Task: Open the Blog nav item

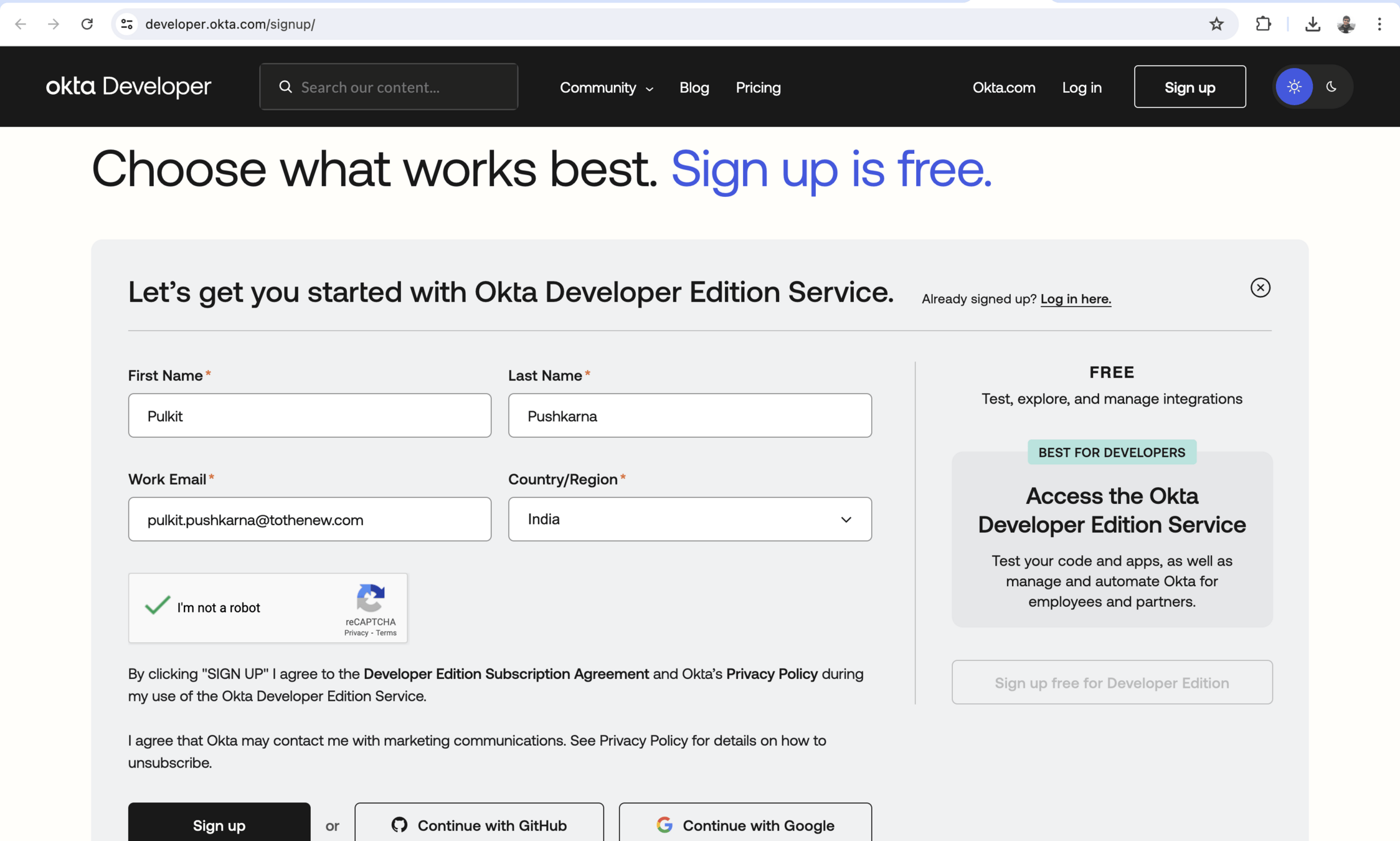Action: [694, 87]
